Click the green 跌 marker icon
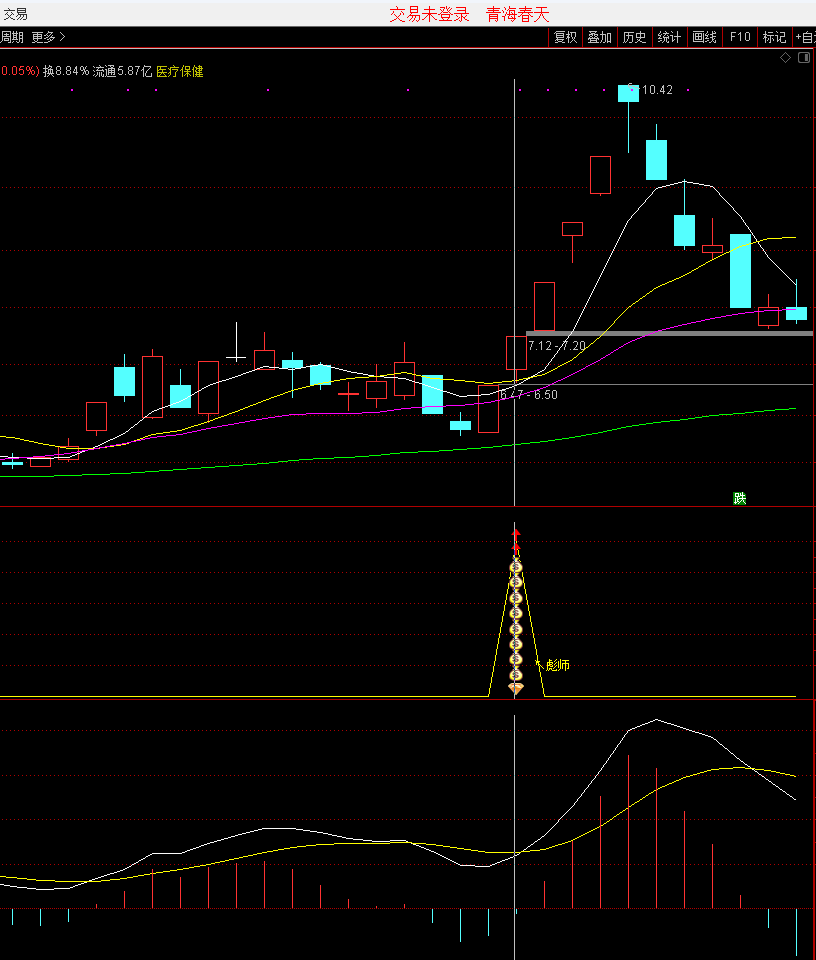This screenshot has width=816, height=960. [x=740, y=498]
